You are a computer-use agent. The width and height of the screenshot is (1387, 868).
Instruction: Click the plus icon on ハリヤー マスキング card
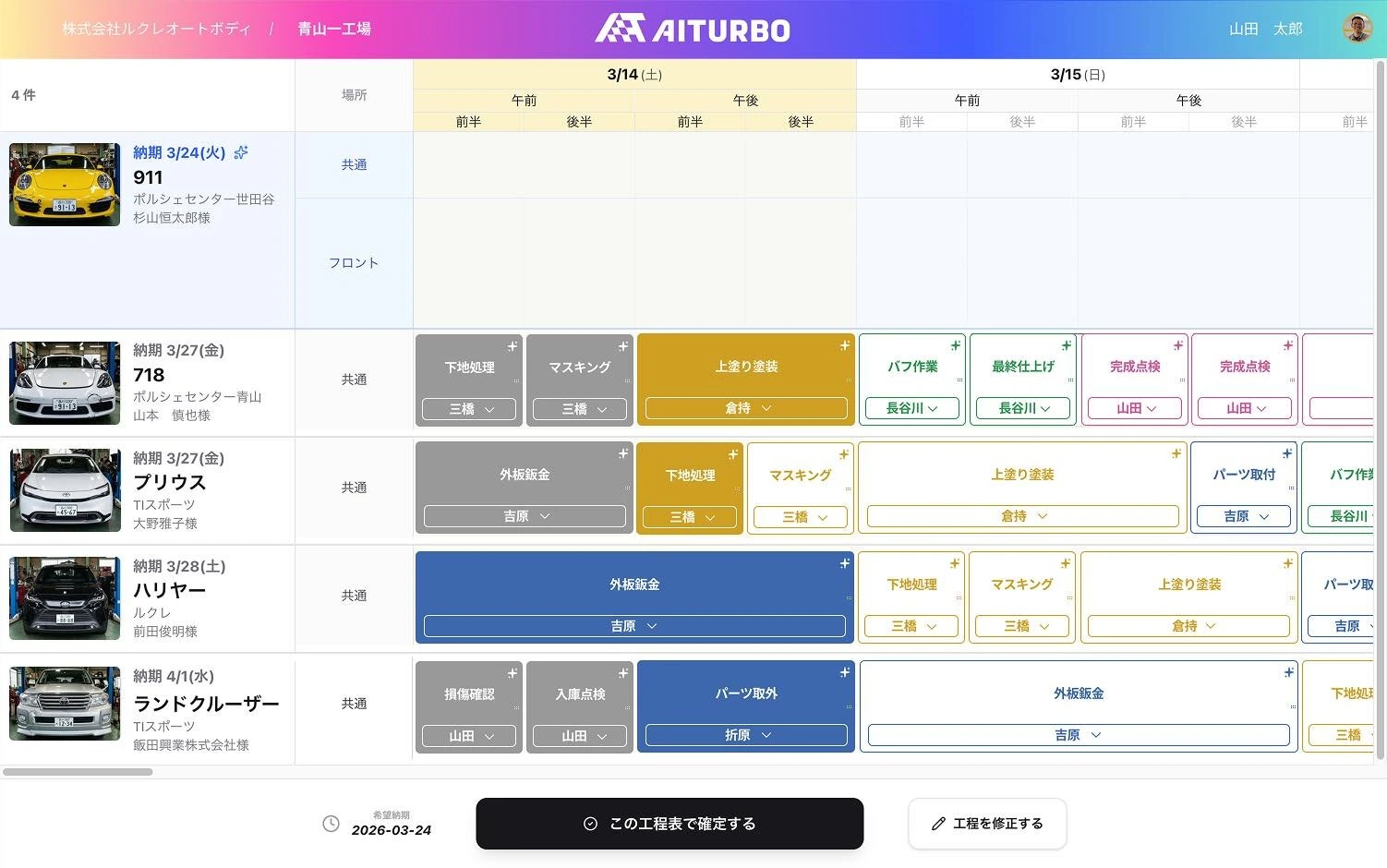pyautogui.click(x=1066, y=563)
